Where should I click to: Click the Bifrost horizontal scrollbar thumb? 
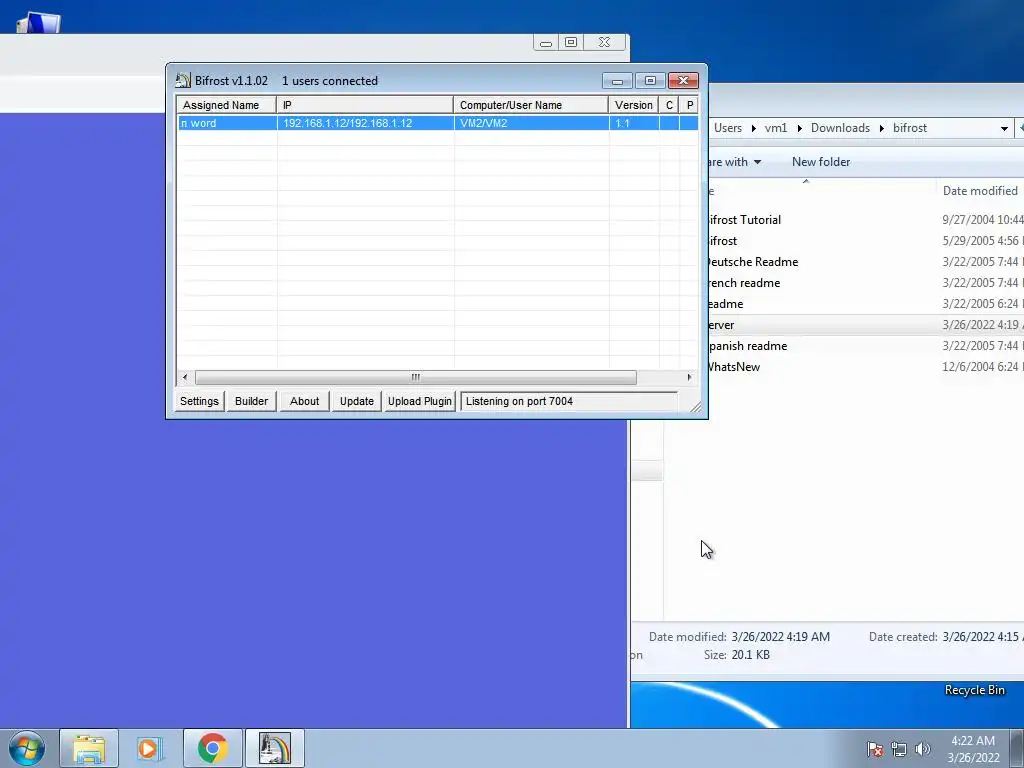[x=415, y=377]
